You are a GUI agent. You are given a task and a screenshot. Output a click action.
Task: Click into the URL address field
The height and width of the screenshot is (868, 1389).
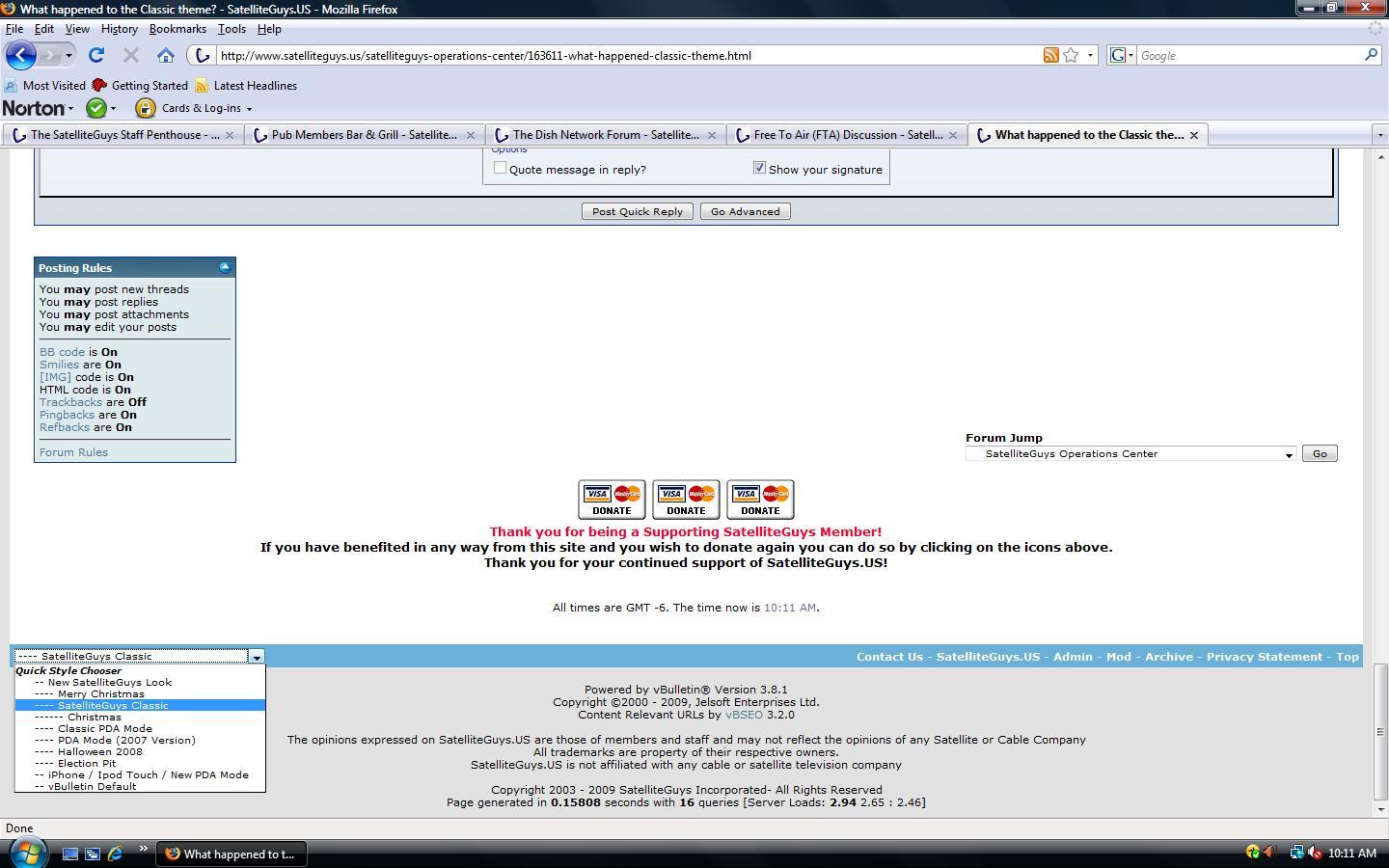click(x=627, y=55)
